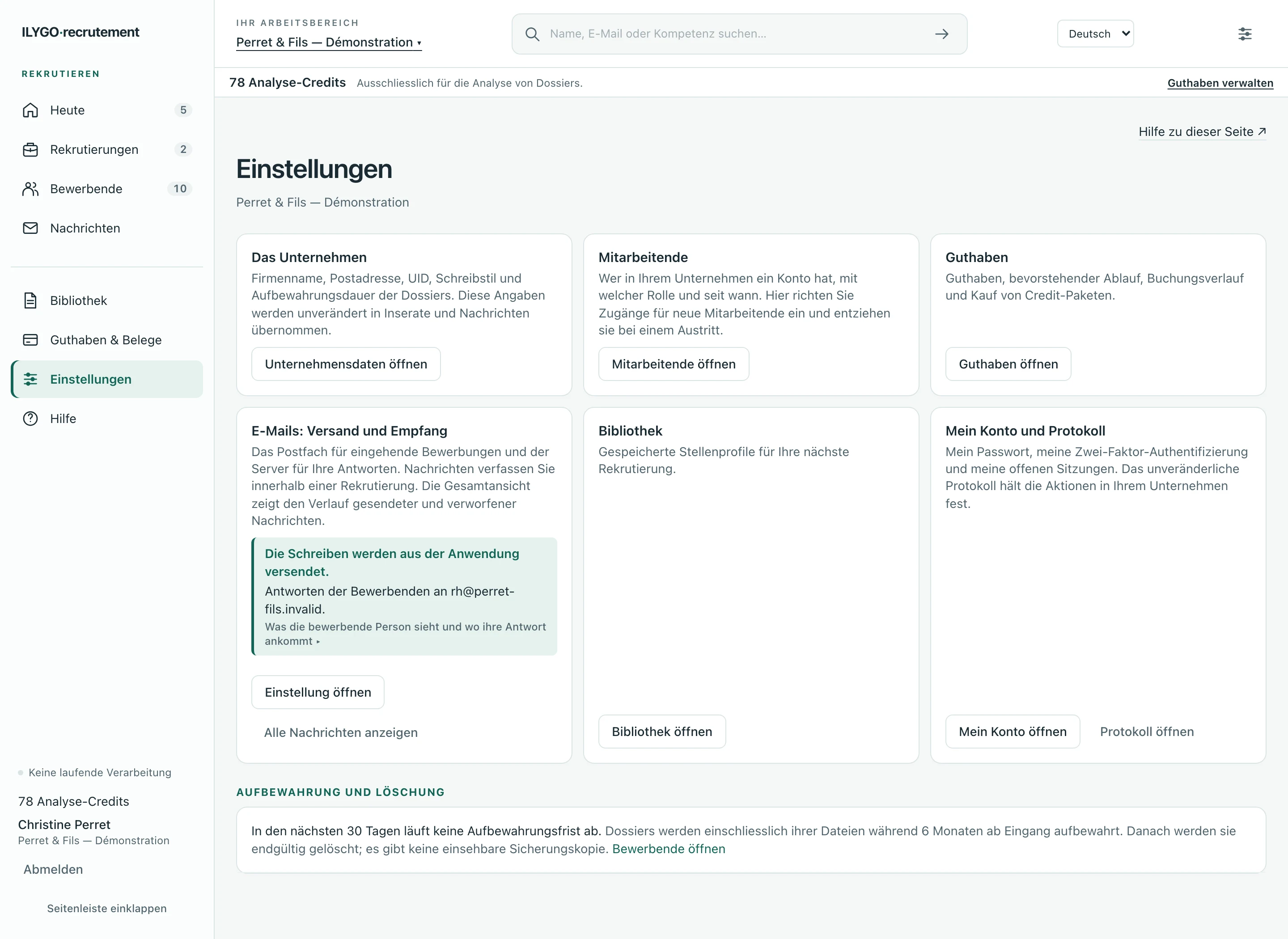Screen dimensions: 1288x939
Task: Open the Heute home icon
Action: (x=30, y=110)
